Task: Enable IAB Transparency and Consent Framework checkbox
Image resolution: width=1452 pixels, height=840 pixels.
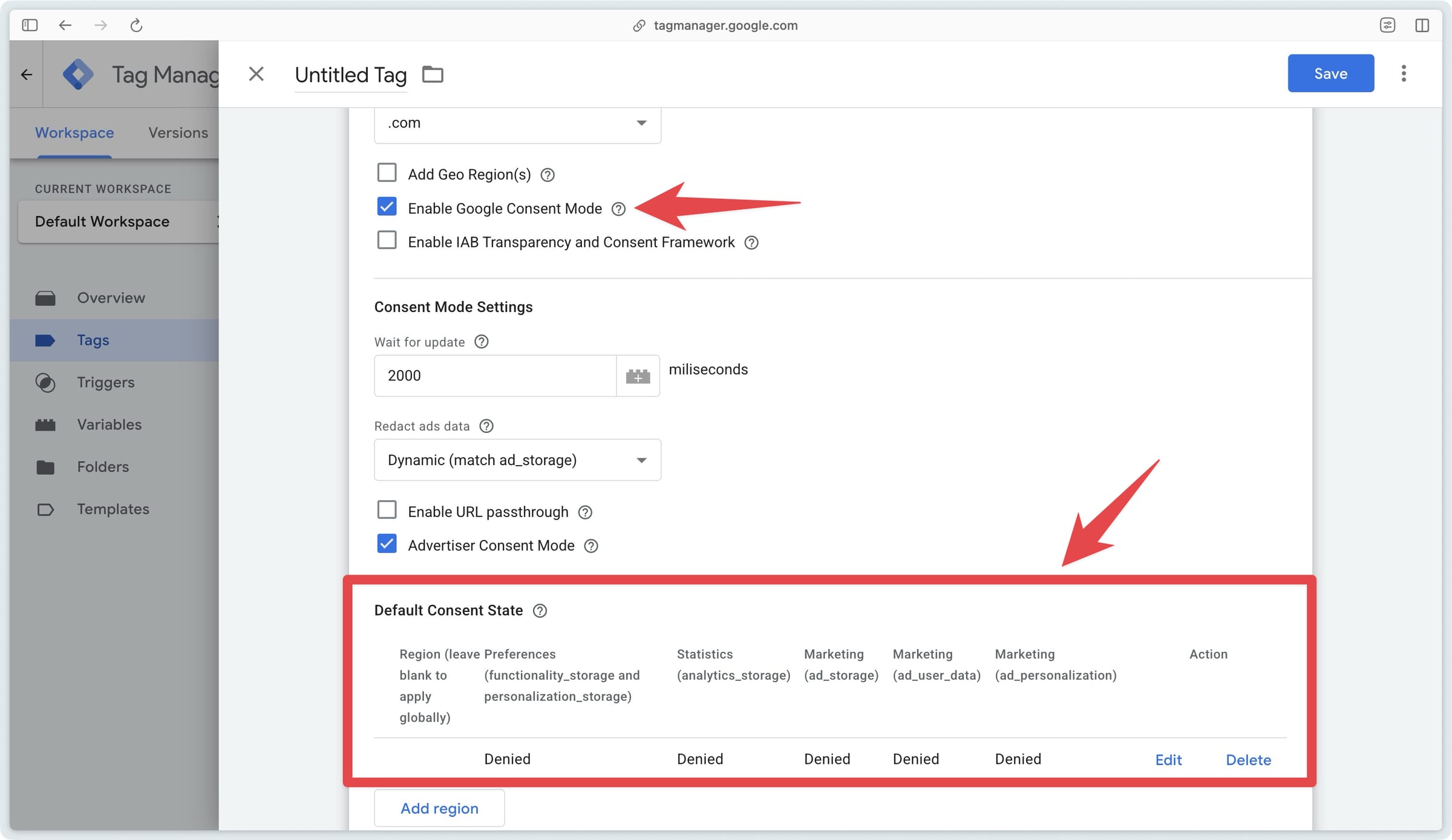Action: pos(387,240)
